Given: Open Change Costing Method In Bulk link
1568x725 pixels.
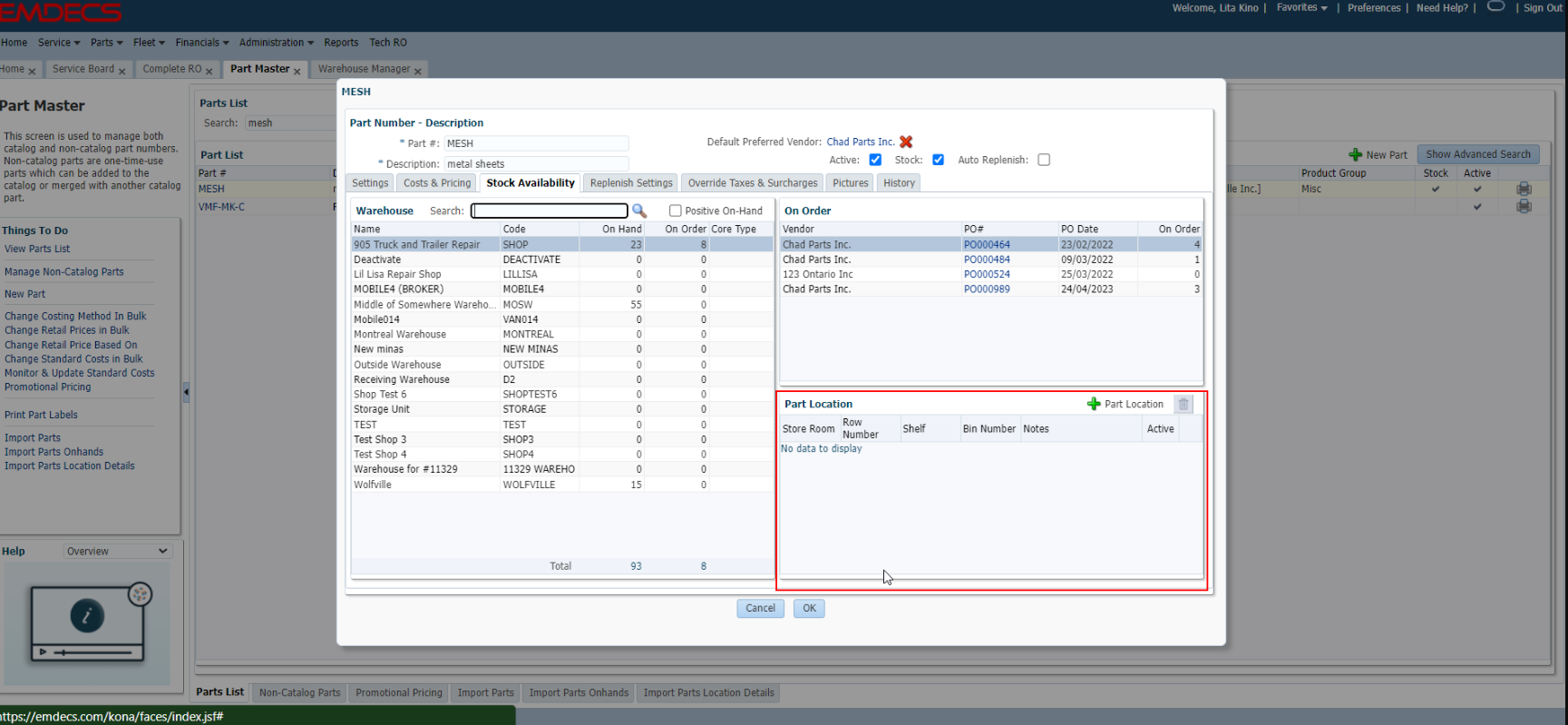Looking at the screenshot, I should [x=75, y=316].
